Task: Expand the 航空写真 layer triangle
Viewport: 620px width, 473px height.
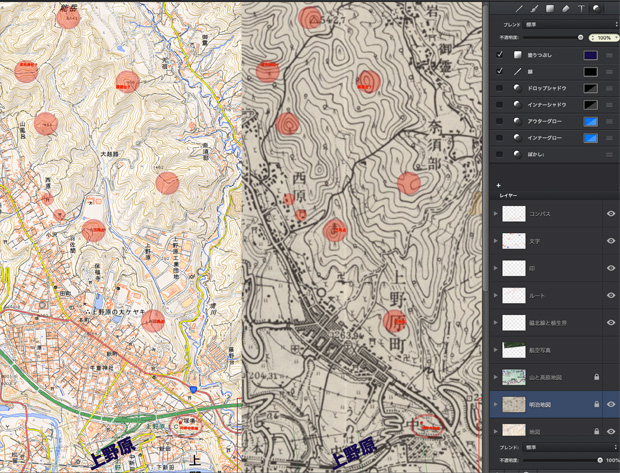Action: [496, 349]
